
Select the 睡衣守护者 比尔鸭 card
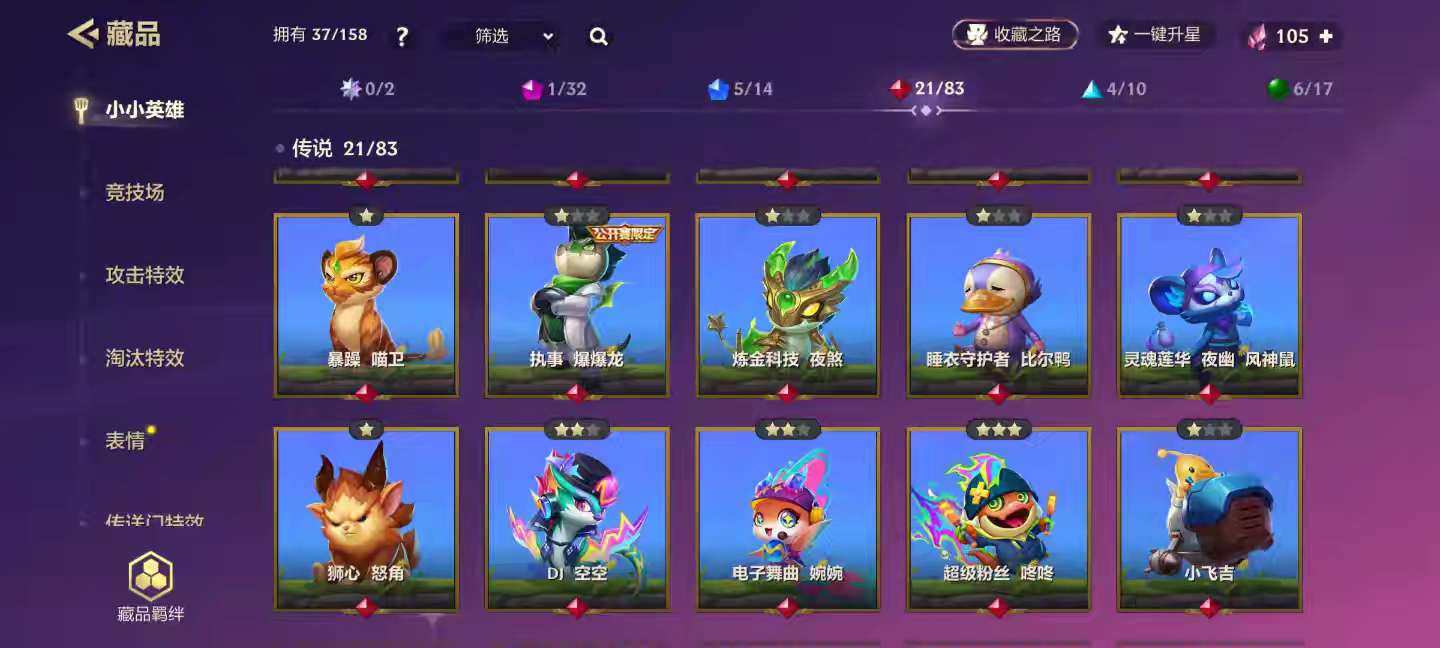point(999,305)
